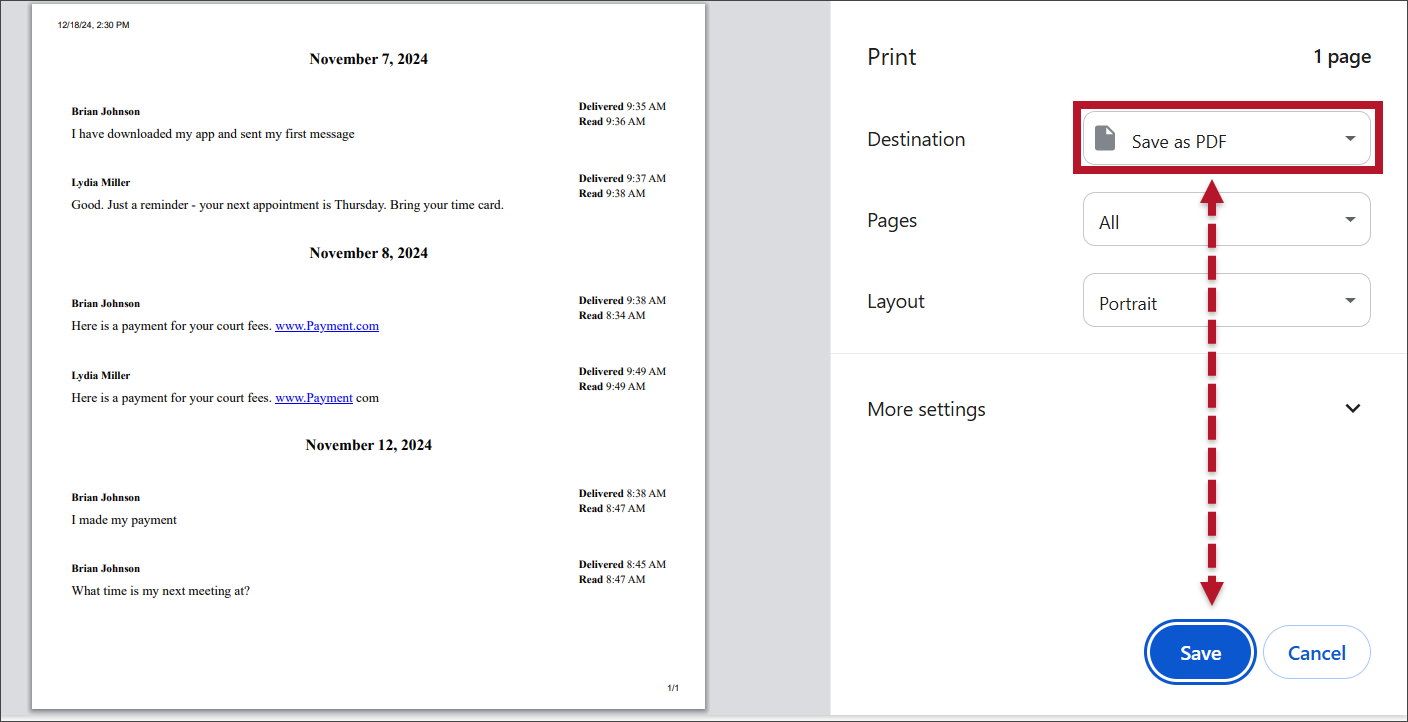Click the PDF file icon in Destination field
The image size is (1408, 722).
tap(1105, 139)
